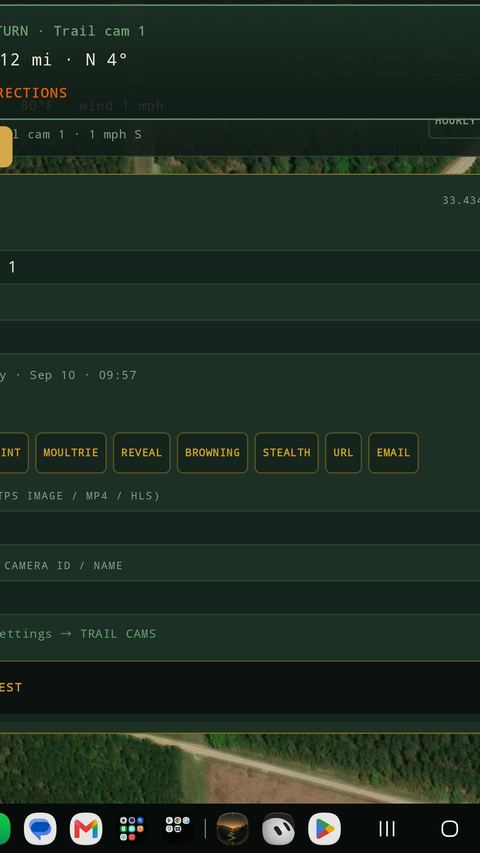Tap the 33.434 coordinate text

[461, 200]
